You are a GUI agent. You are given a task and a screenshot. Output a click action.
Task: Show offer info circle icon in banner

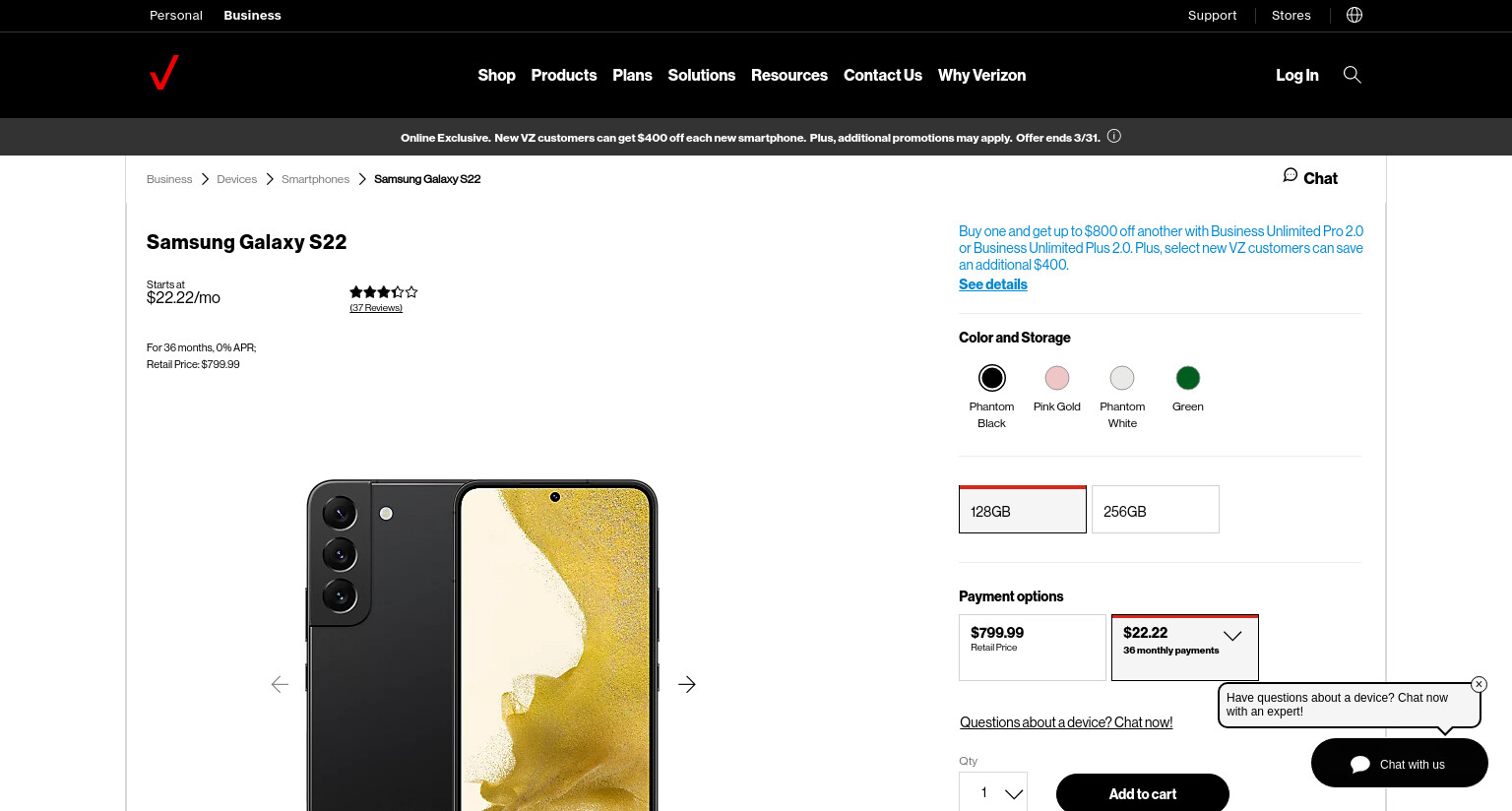tap(1114, 137)
